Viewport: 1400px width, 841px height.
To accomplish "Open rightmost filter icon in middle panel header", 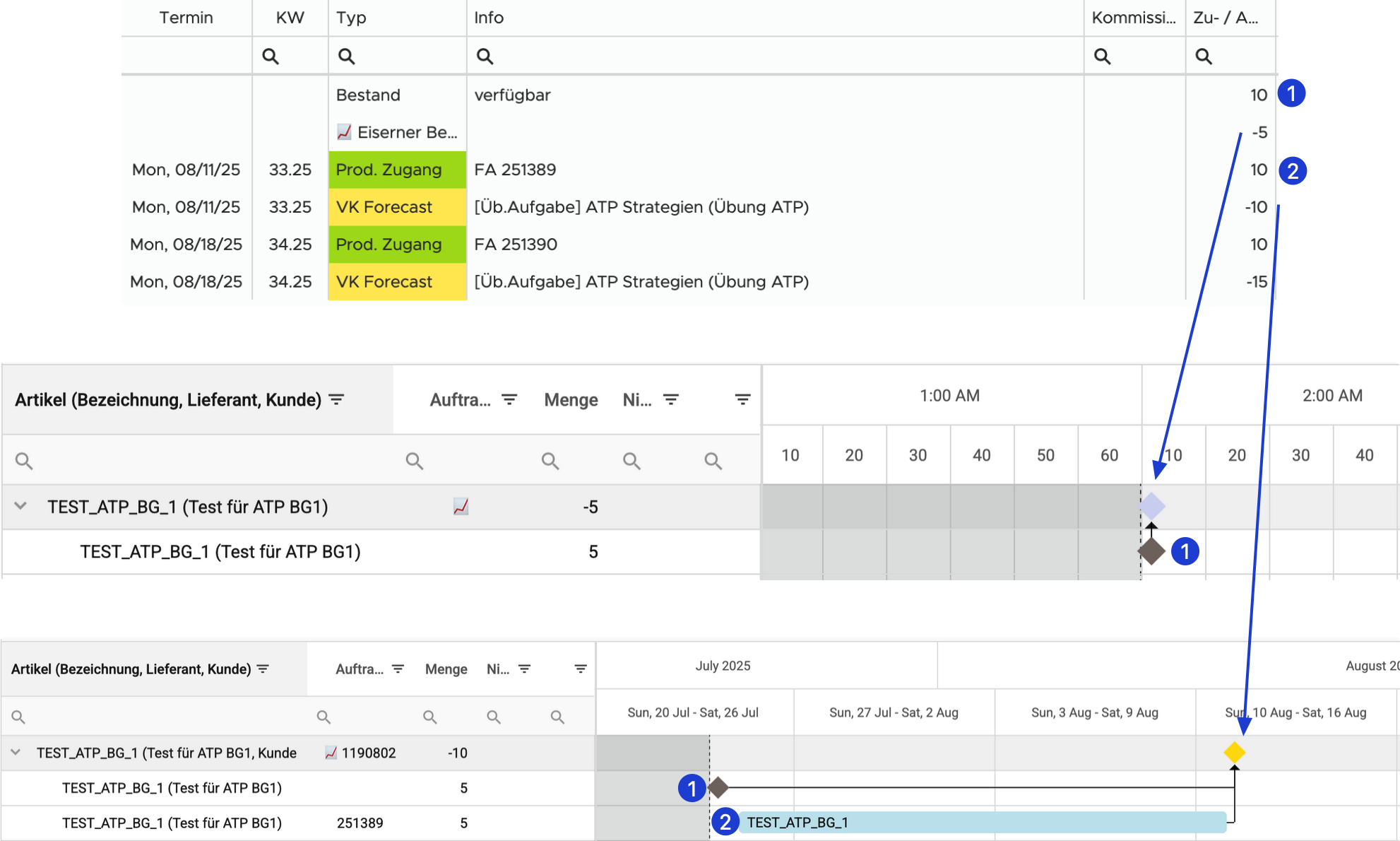I will click(x=742, y=400).
